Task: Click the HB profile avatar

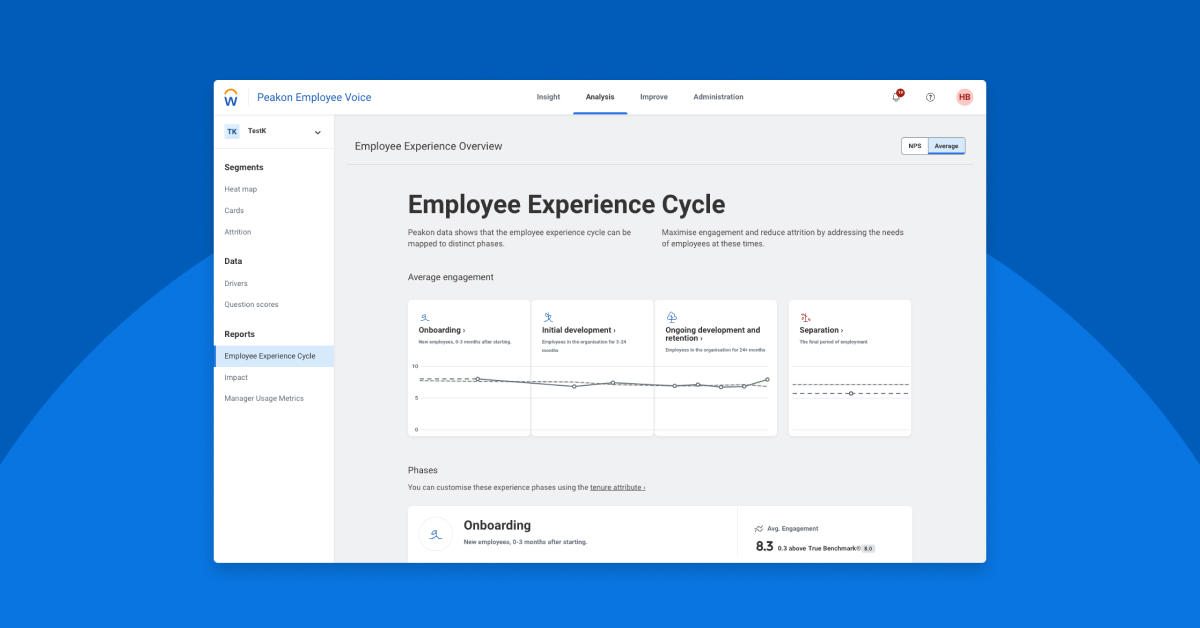Action: [x=964, y=97]
